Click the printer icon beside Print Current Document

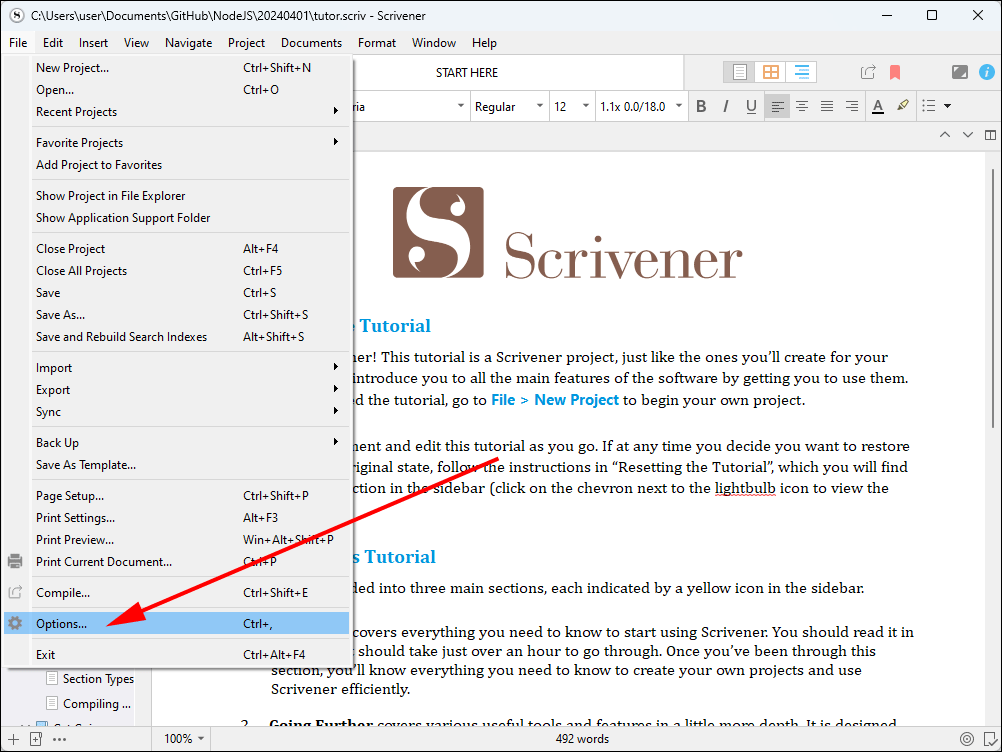[x=15, y=561]
